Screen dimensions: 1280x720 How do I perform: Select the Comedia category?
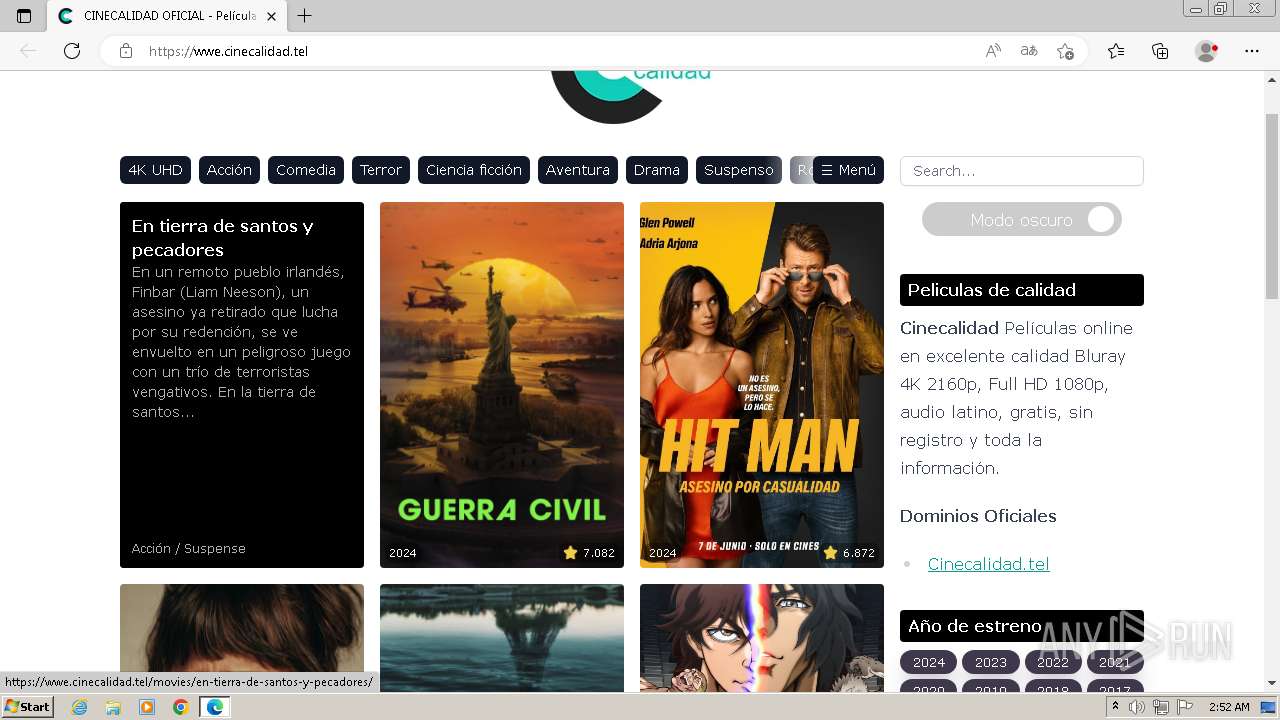click(306, 170)
